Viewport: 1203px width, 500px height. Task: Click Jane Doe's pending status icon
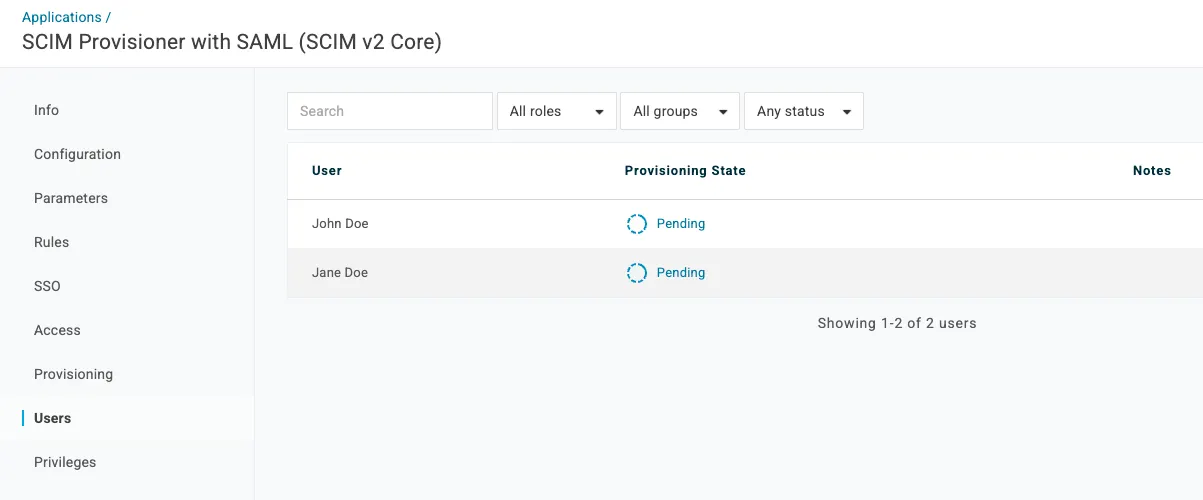tap(636, 273)
